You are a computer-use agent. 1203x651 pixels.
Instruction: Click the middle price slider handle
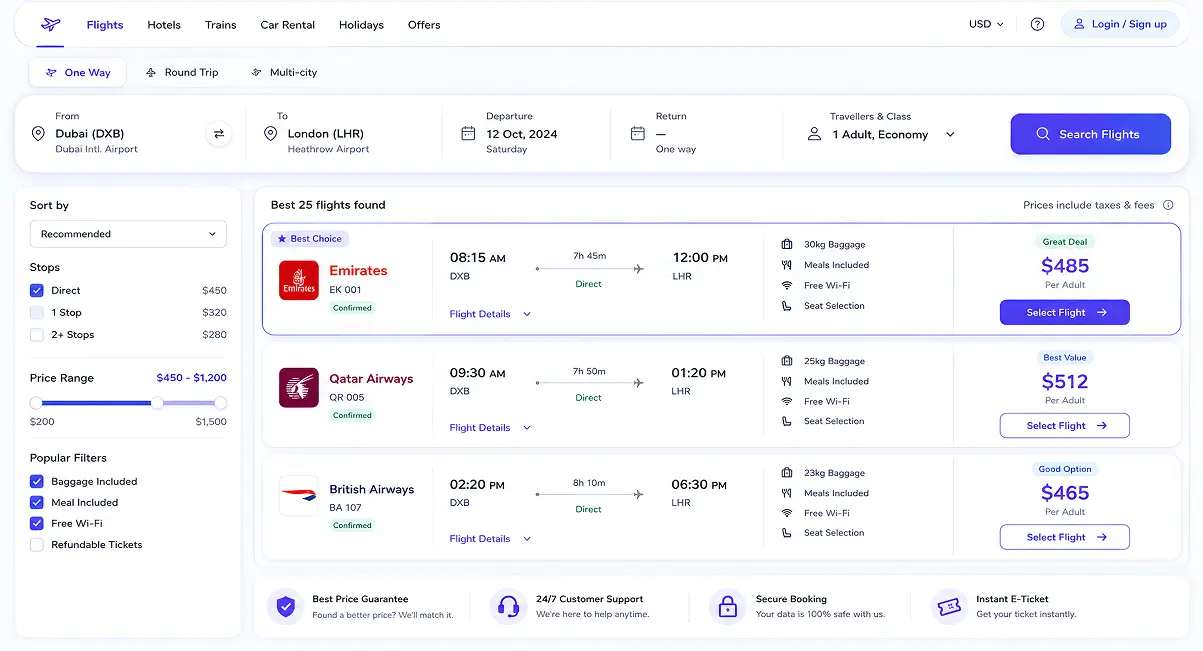(x=157, y=403)
